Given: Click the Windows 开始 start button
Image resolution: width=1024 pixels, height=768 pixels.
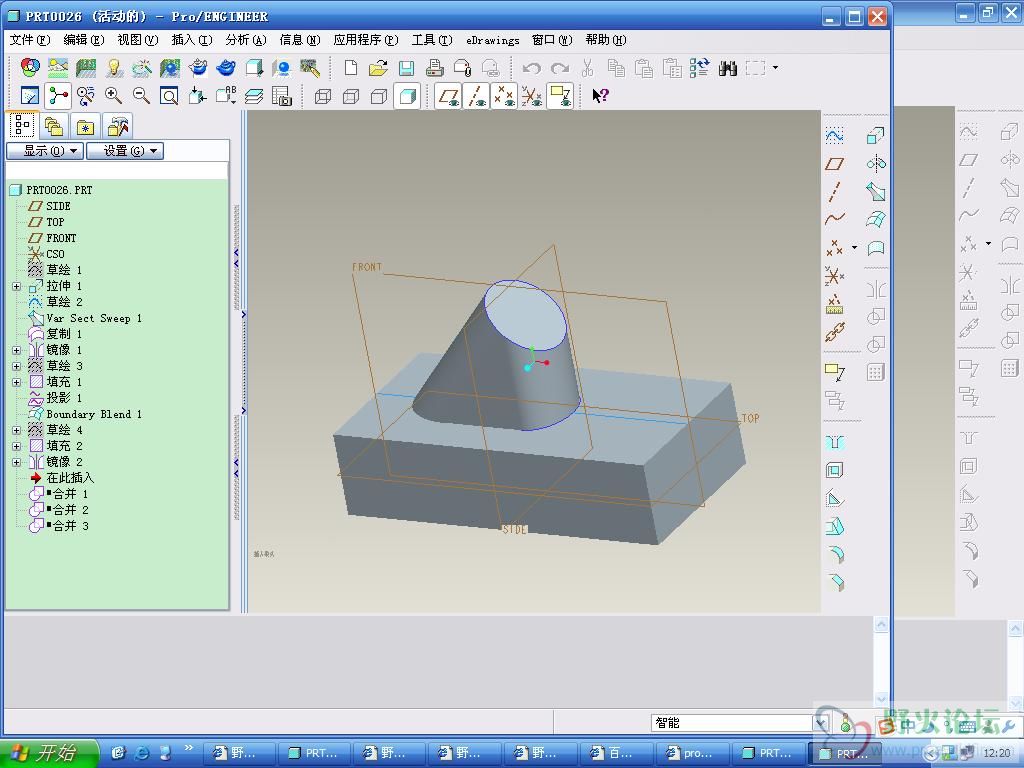Looking at the screenshot, I should click(x=48, y=753).
